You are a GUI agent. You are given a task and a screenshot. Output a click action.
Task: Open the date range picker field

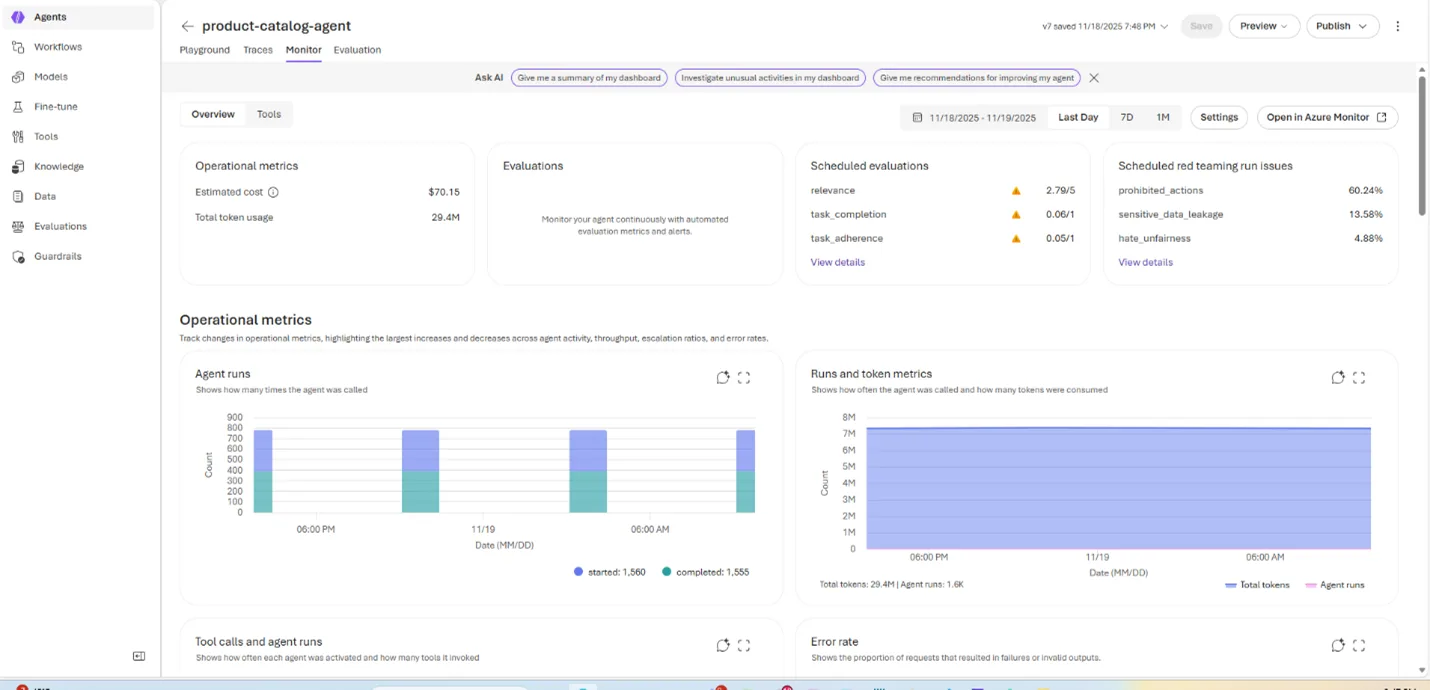coord(973,117)
